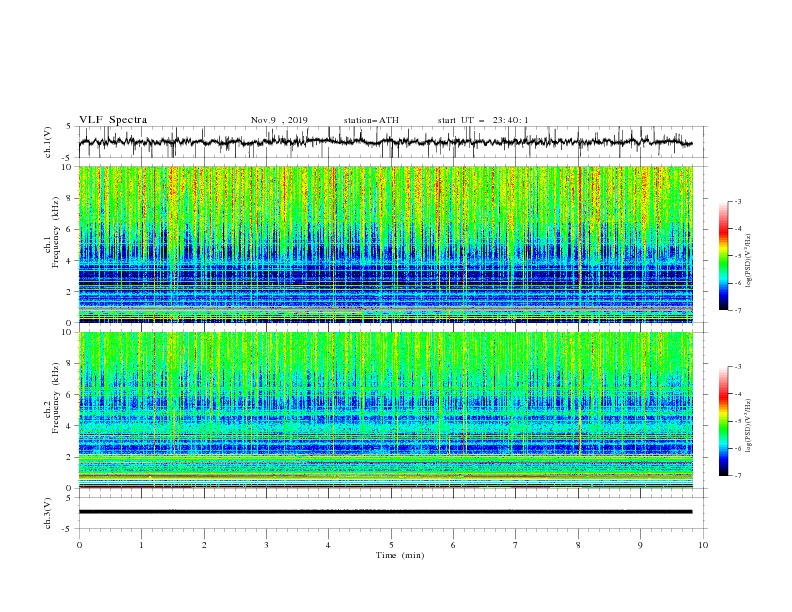
Task: Click the ch.2 color bar "log(PSD)(V²/Hz)" label
Action: 749,426
